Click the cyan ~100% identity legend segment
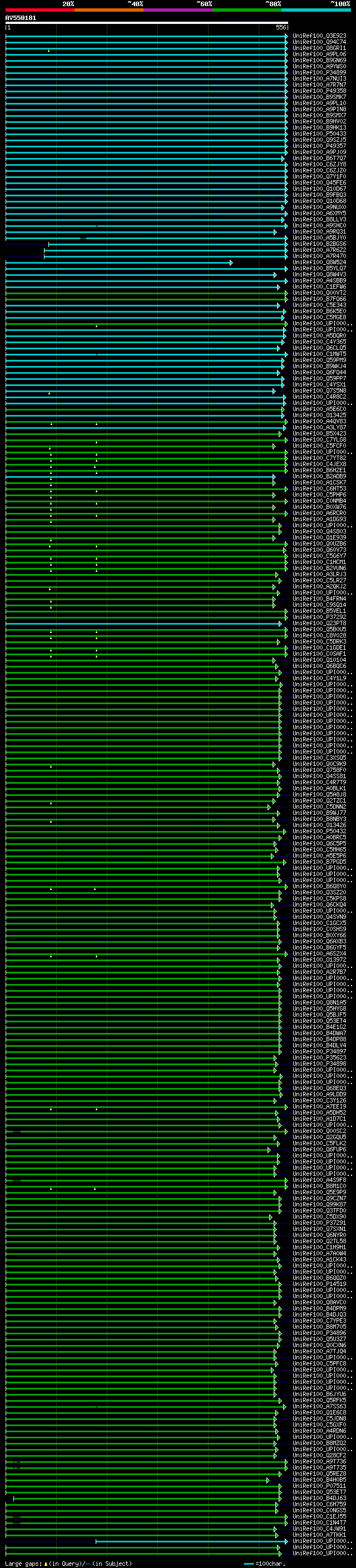The height and width of the screenshot is (1568, 356). (x=317, y=11)
